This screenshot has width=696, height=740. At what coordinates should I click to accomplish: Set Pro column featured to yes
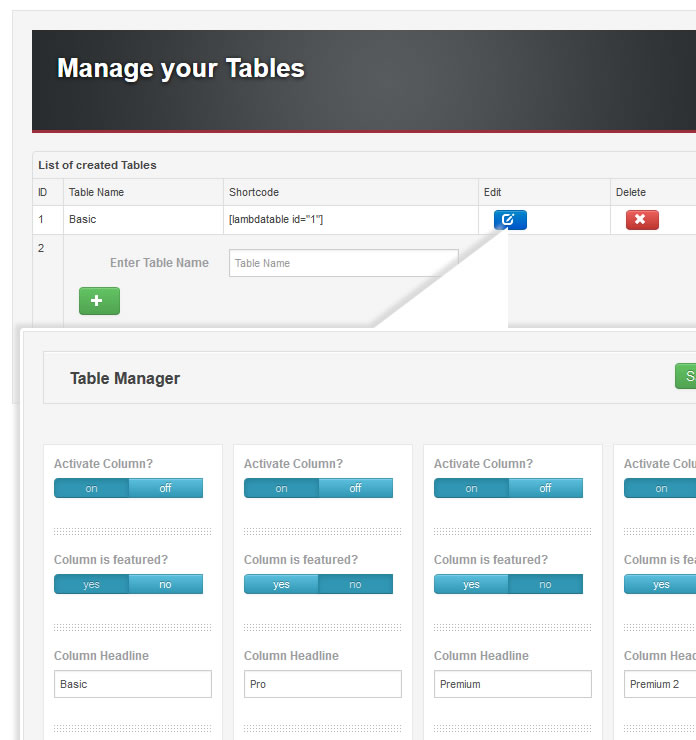[x=281, y=584]
